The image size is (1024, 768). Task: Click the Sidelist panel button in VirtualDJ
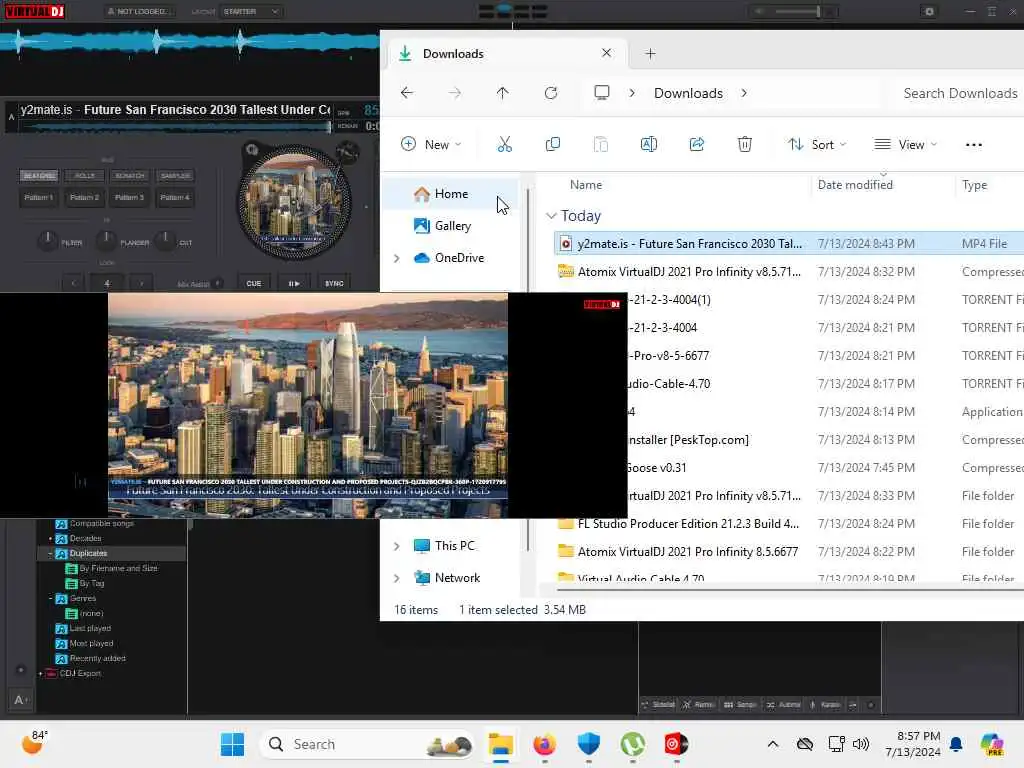click(658, 705)
